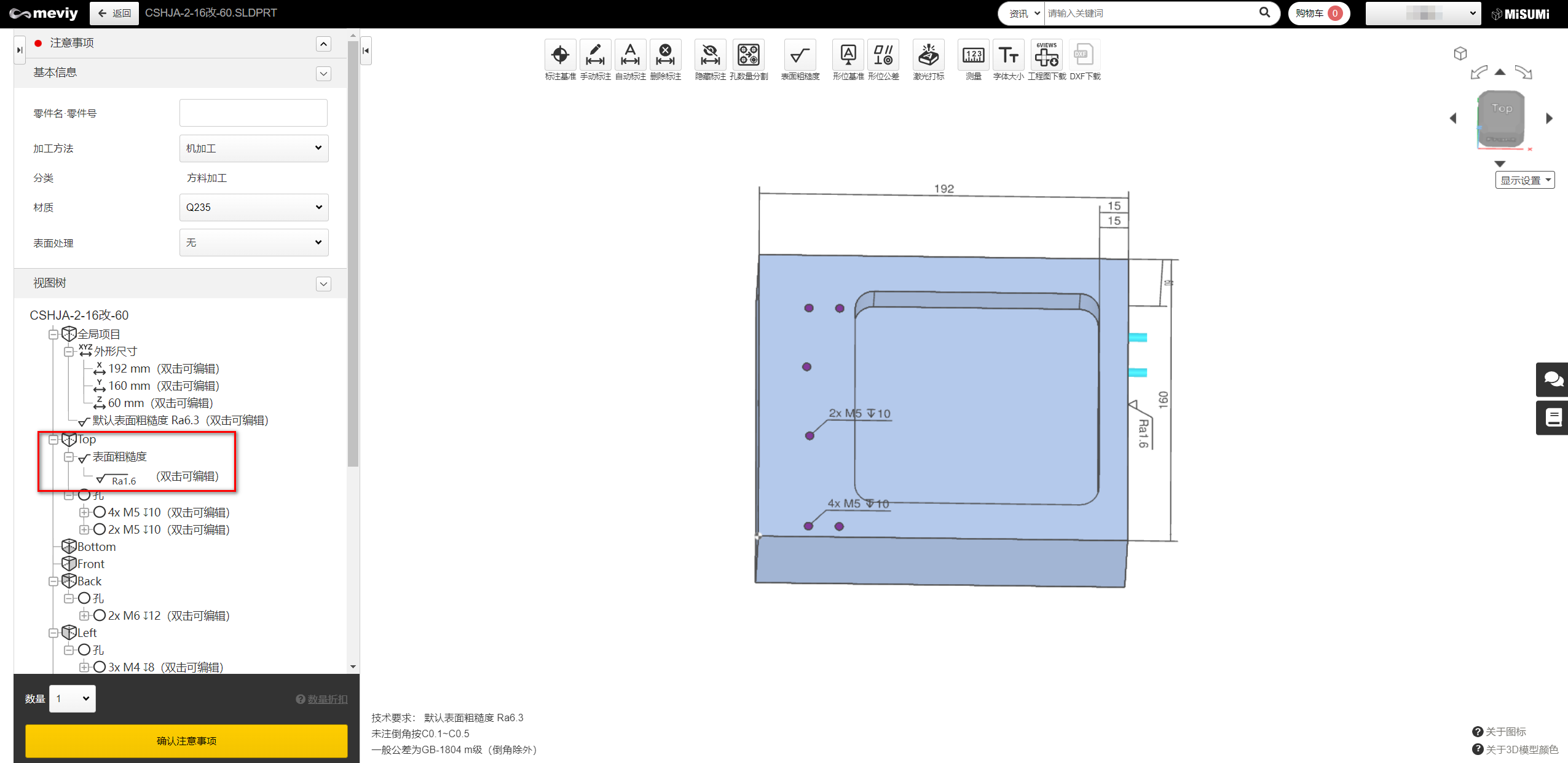This screenshot has height=763, width=1568.
Task: Open the 材质 Q235 material dropdown
Action: tap(254, 207)
